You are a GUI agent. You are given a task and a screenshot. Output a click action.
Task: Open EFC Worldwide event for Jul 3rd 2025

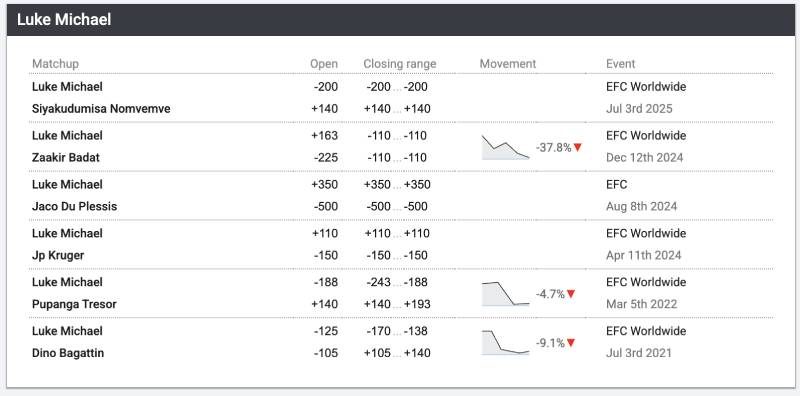[646, 87]
